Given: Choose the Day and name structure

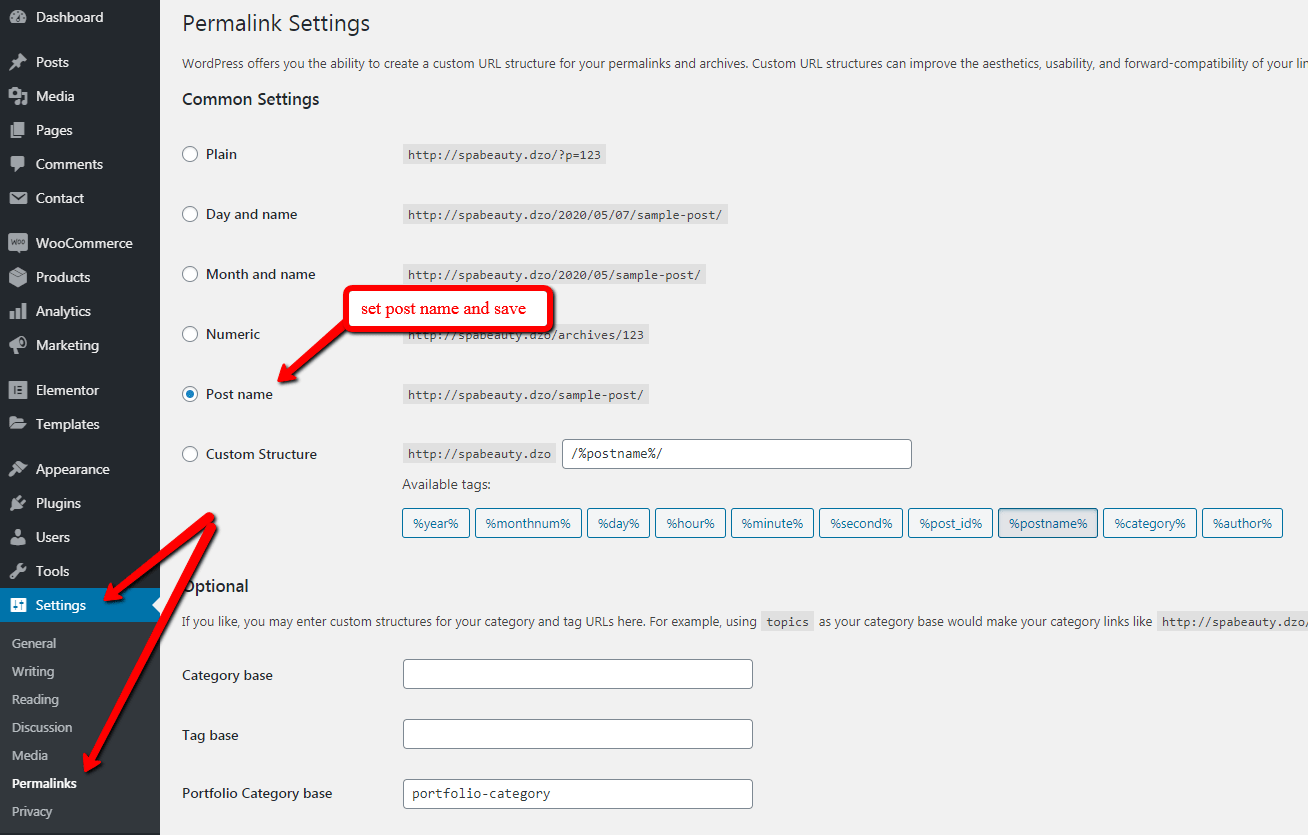Looking at the screenshot, I should (x=189, y=214).
